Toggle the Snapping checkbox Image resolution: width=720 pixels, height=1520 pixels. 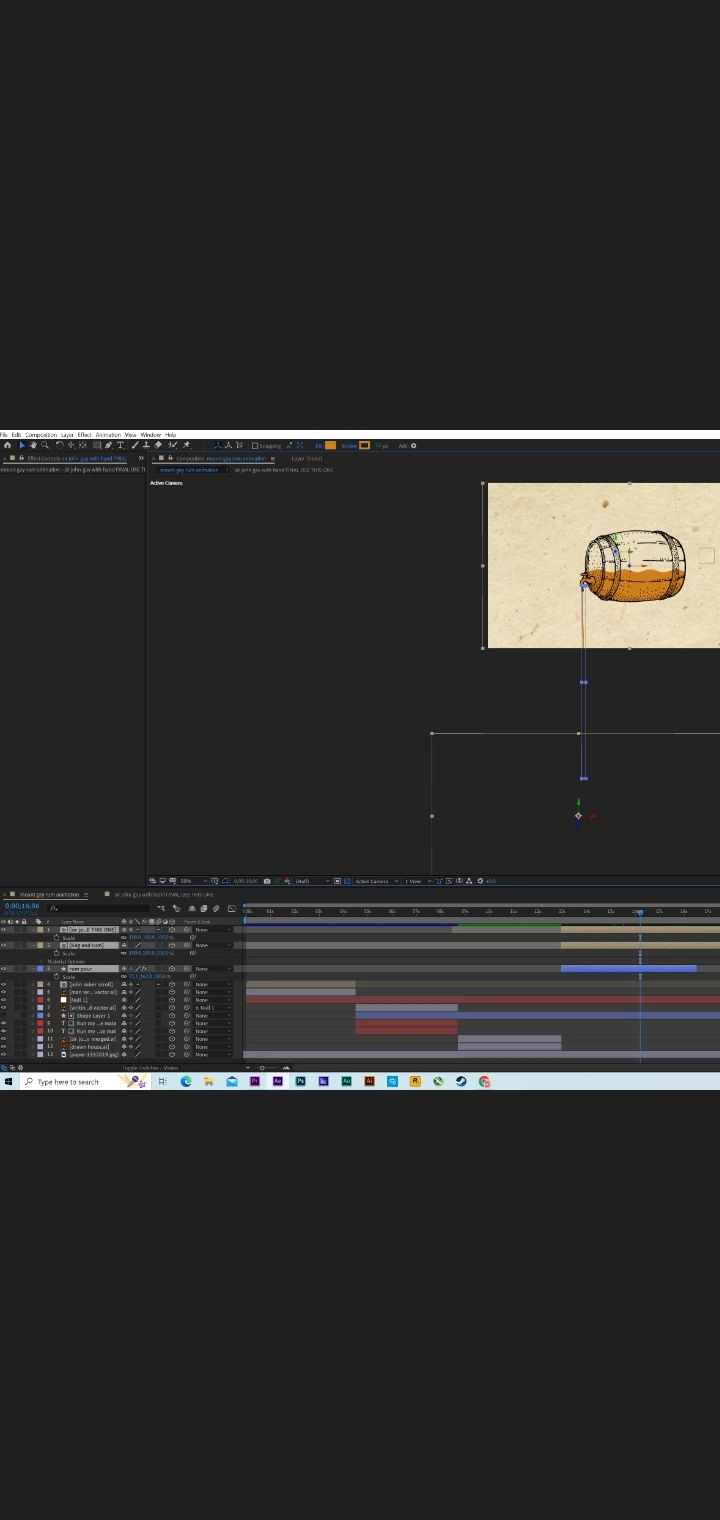(x=255, y=446)
